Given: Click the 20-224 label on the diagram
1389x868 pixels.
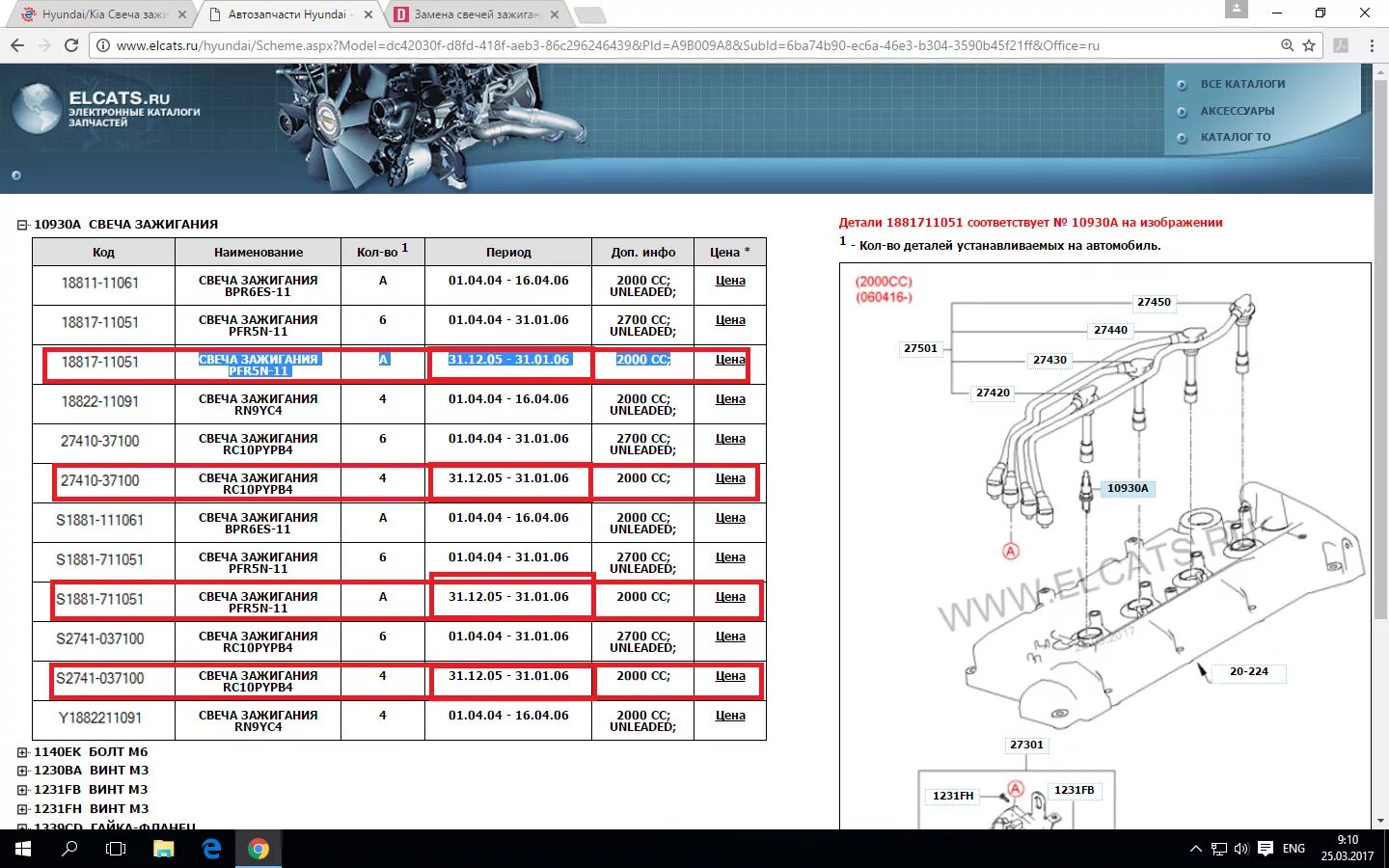Looking at the screenshot, I should [1248, 671].
